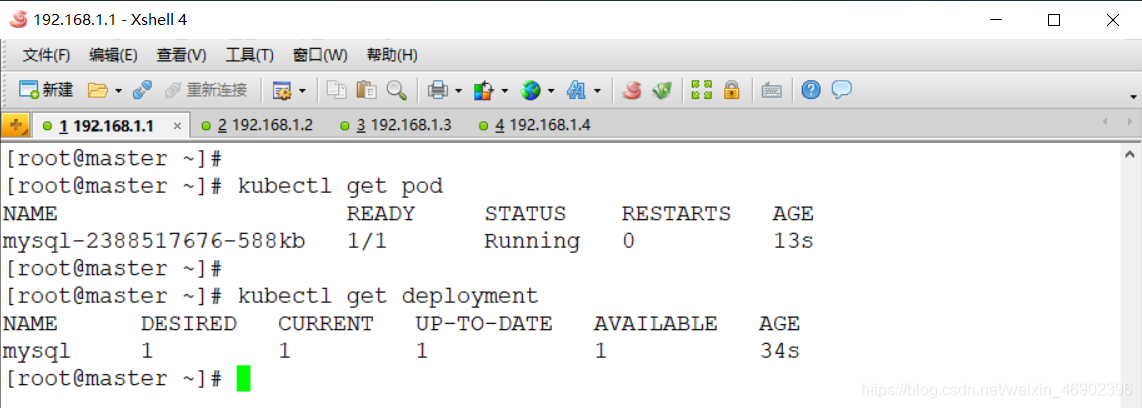Viewport: 1142px width, 408px height.
Task: Open the Help question mark icon
Action: 811,90
